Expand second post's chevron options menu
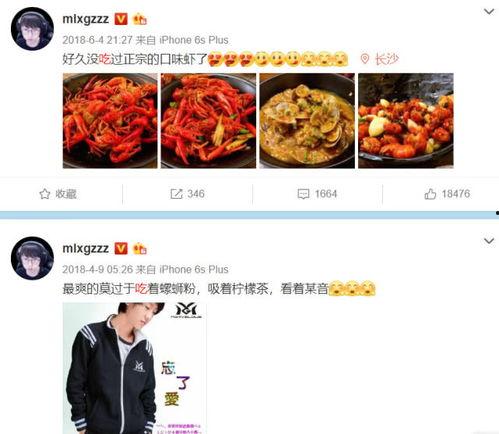This screenshot has width=499, height=434. point(489,241)
